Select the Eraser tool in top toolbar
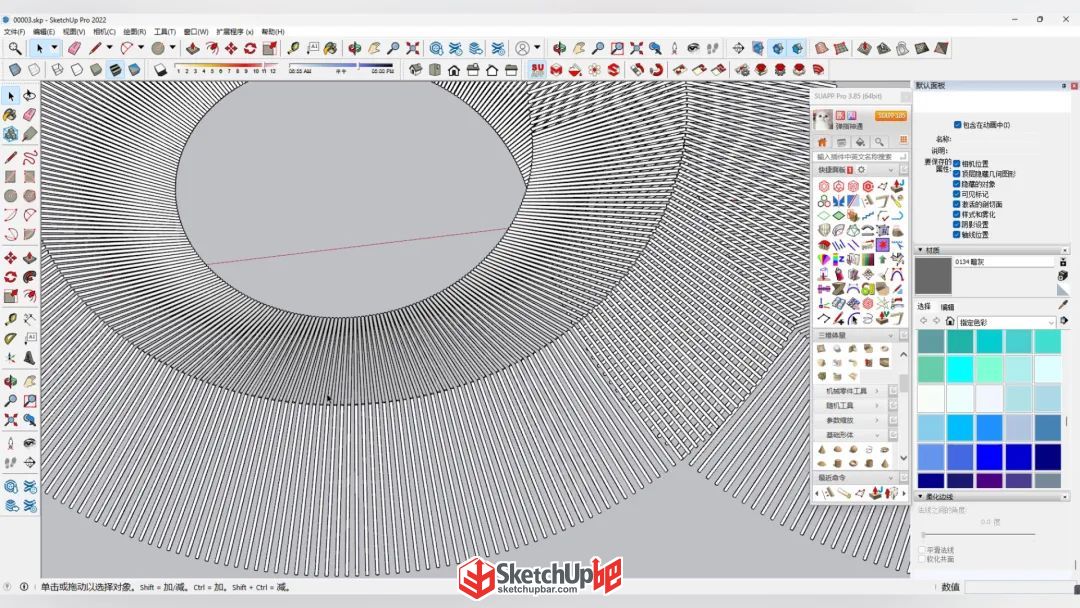This screenshot has height=608, width=1080. [74, 48]
